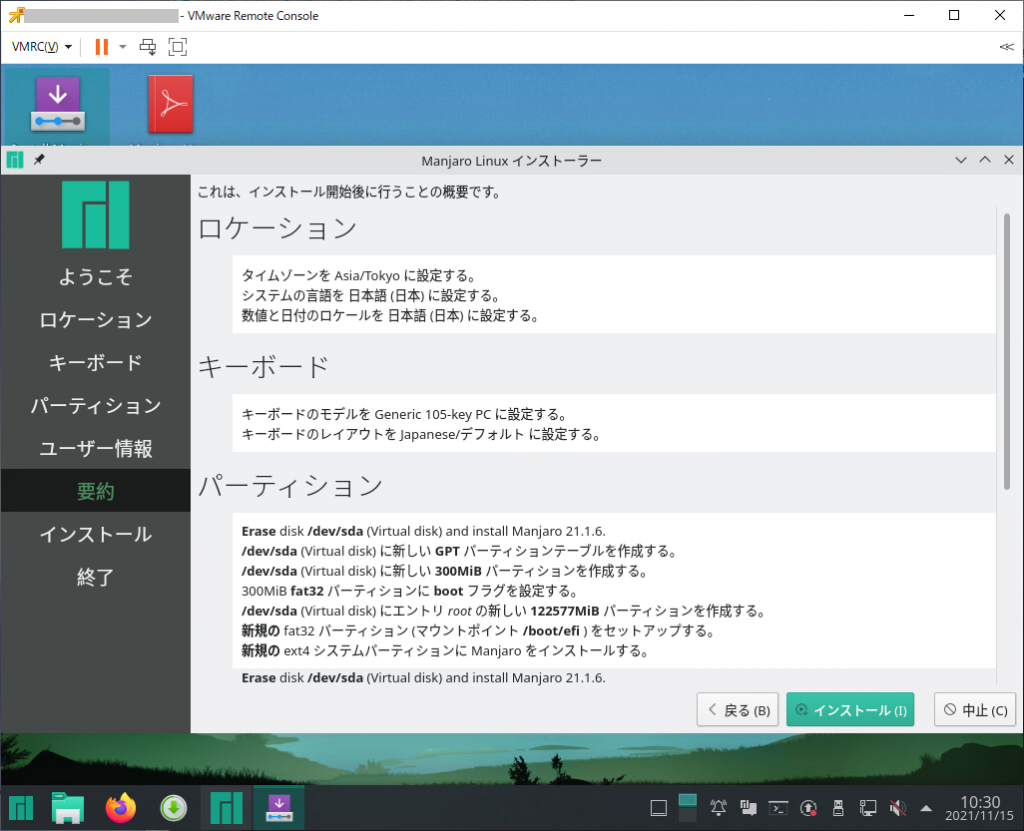Go back with the 戻る (B) button
The image size is (1024, 831).
(x=738, y=710)
